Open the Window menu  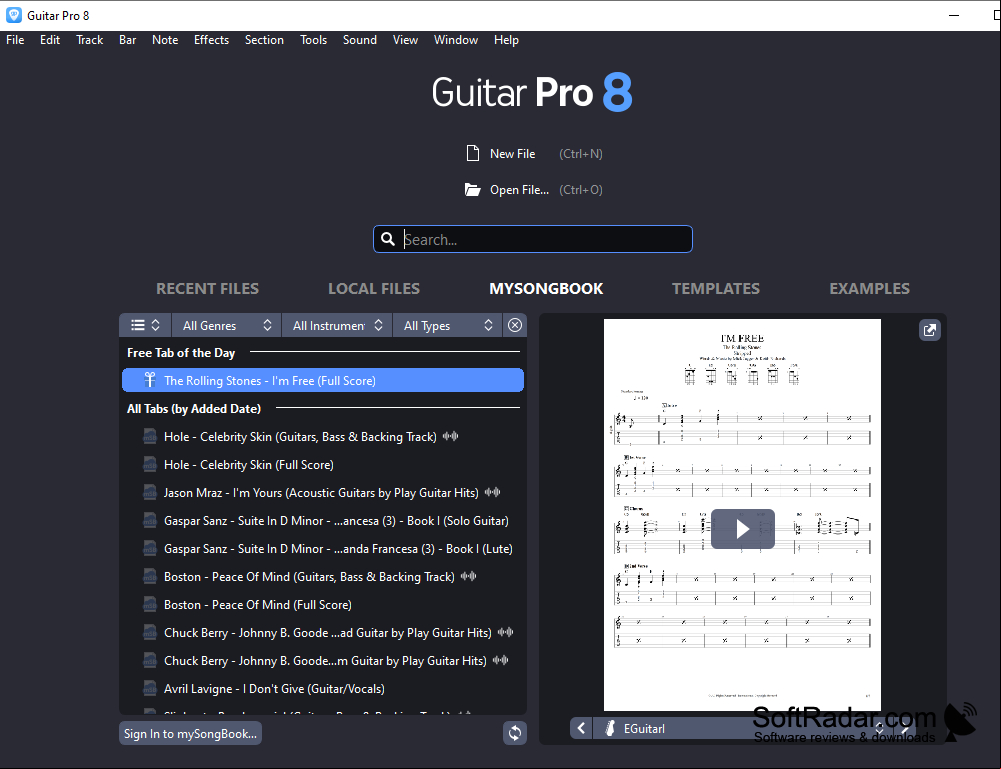(456, 40)
